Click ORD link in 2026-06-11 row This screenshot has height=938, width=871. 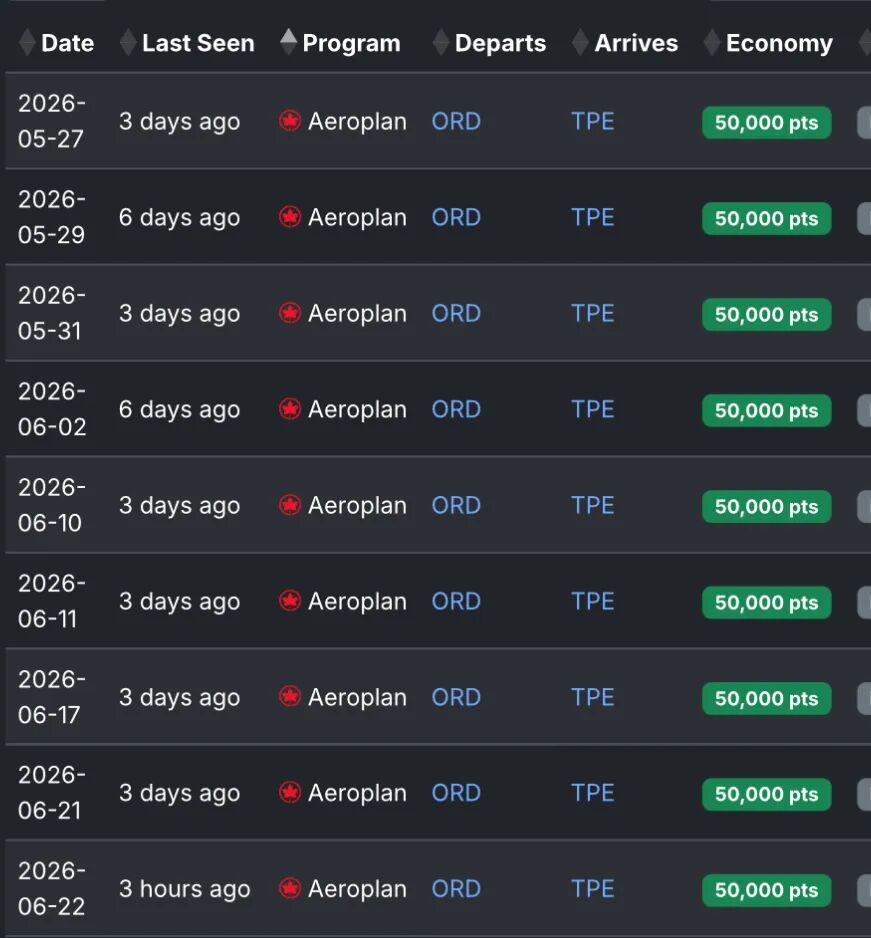tap(456, 601)
